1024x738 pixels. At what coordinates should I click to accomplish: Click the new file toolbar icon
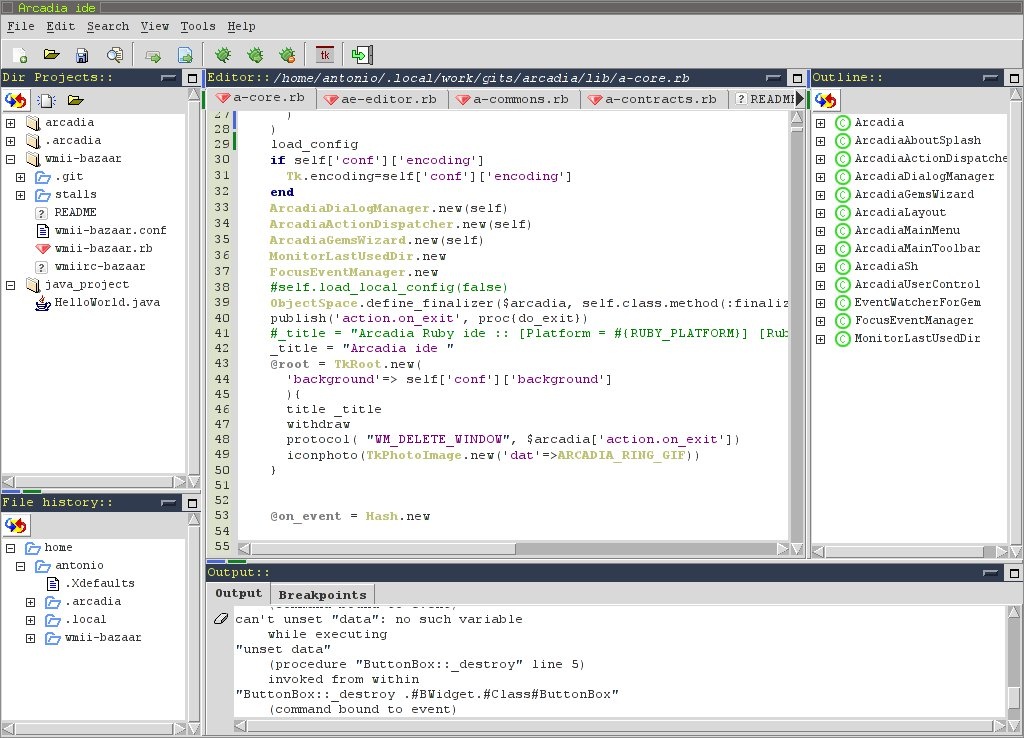click(x=20, y=55)
